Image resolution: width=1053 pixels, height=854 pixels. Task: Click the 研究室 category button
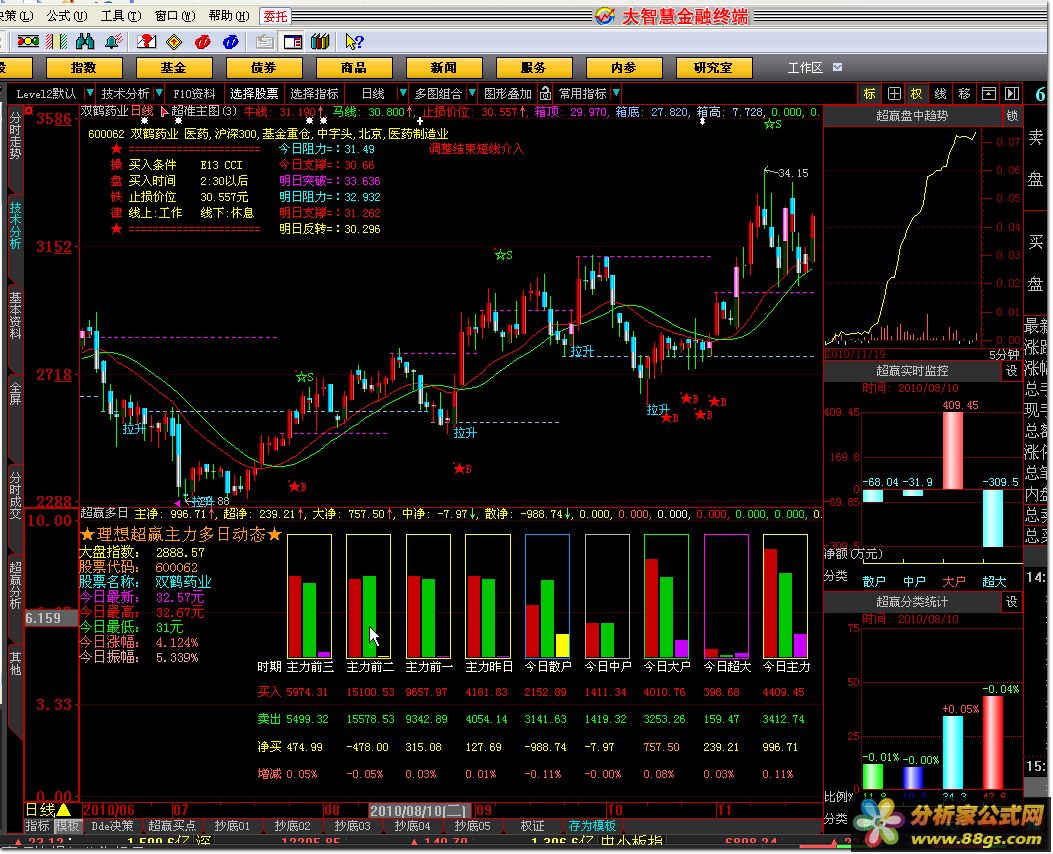(713, 67)
